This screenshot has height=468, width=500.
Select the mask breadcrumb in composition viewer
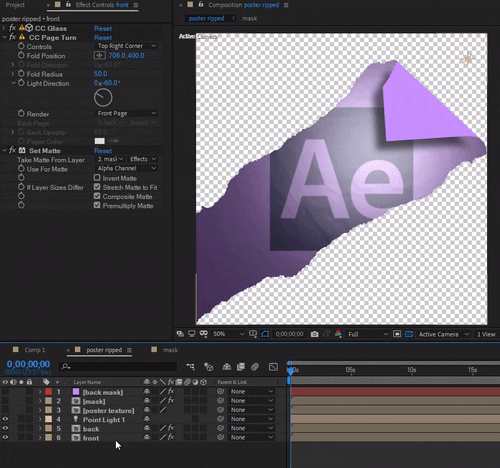pyautogui.click(x=250, y=18)
